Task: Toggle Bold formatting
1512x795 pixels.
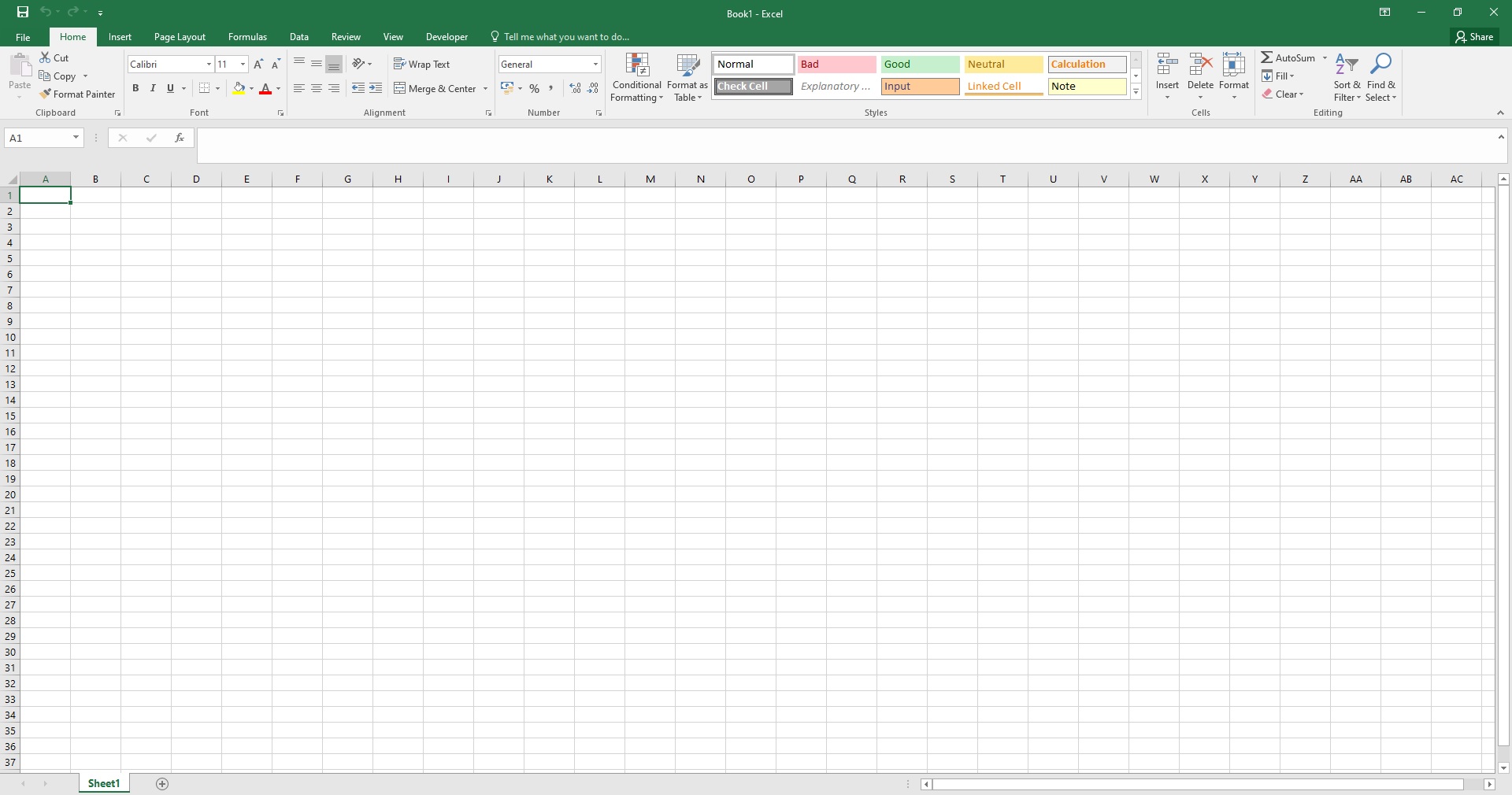Action: point(135,88)
